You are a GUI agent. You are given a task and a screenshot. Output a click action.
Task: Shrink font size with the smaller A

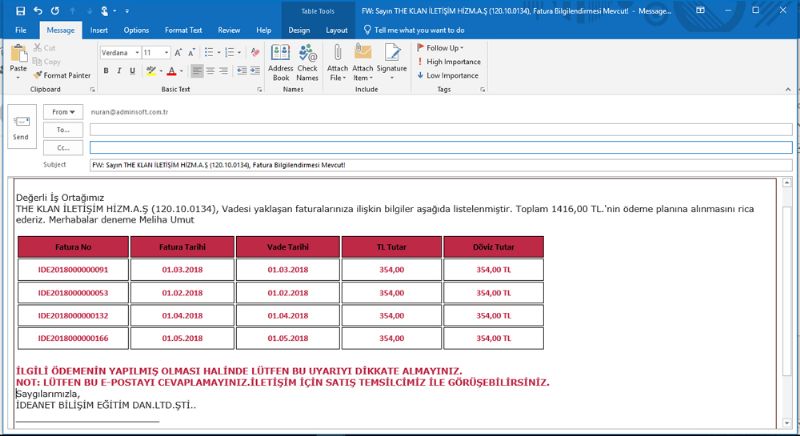pyautogui.click(x=191, y=53)
